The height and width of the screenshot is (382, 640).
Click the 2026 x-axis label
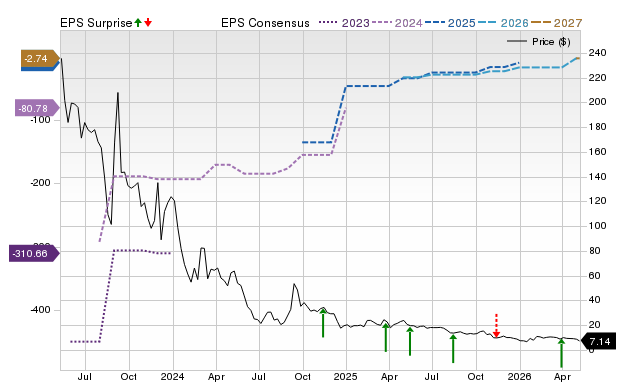click(x=519, y=376)
